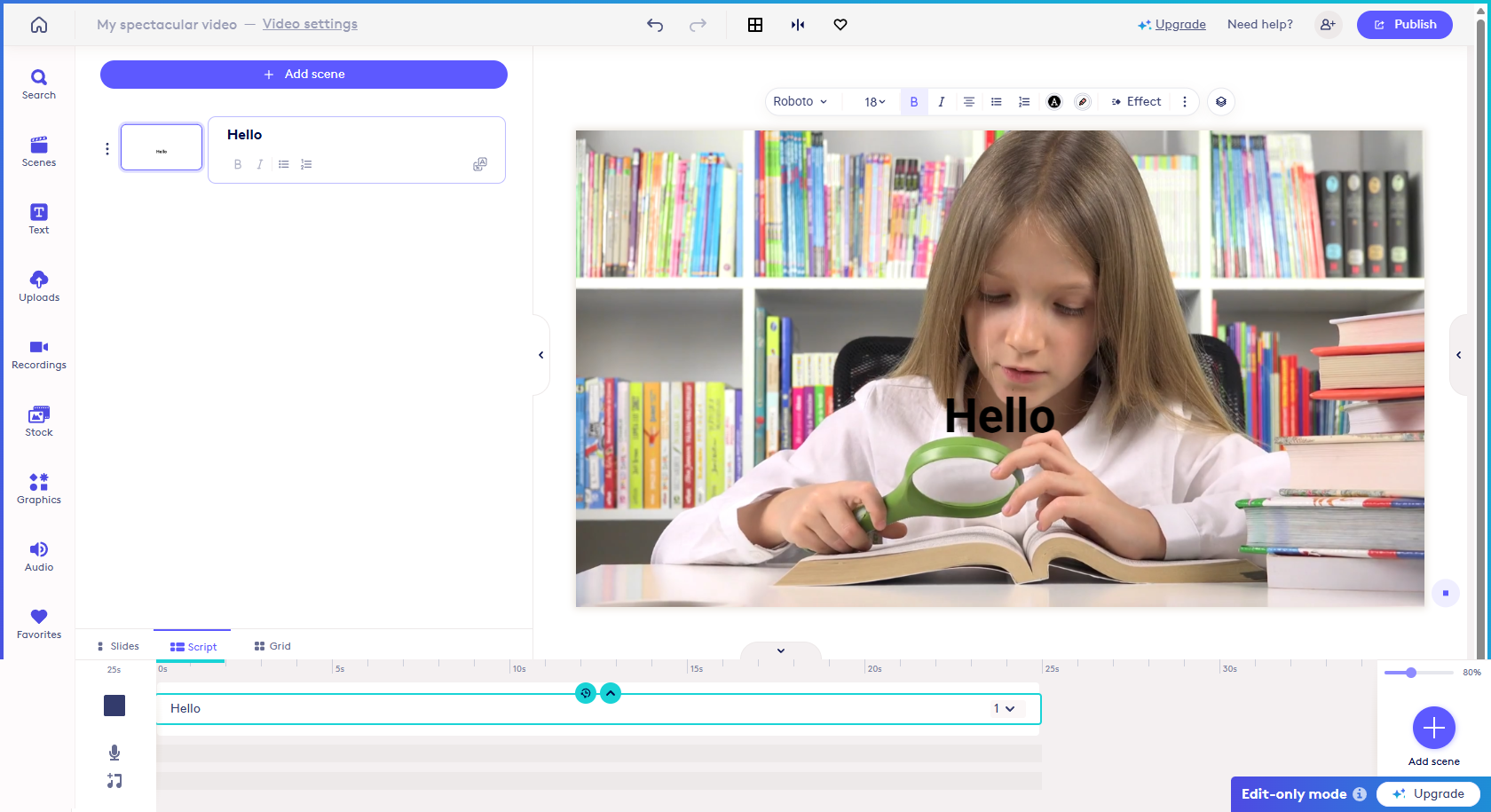Open the Search panel in sidebar

(x=38, y=83)
